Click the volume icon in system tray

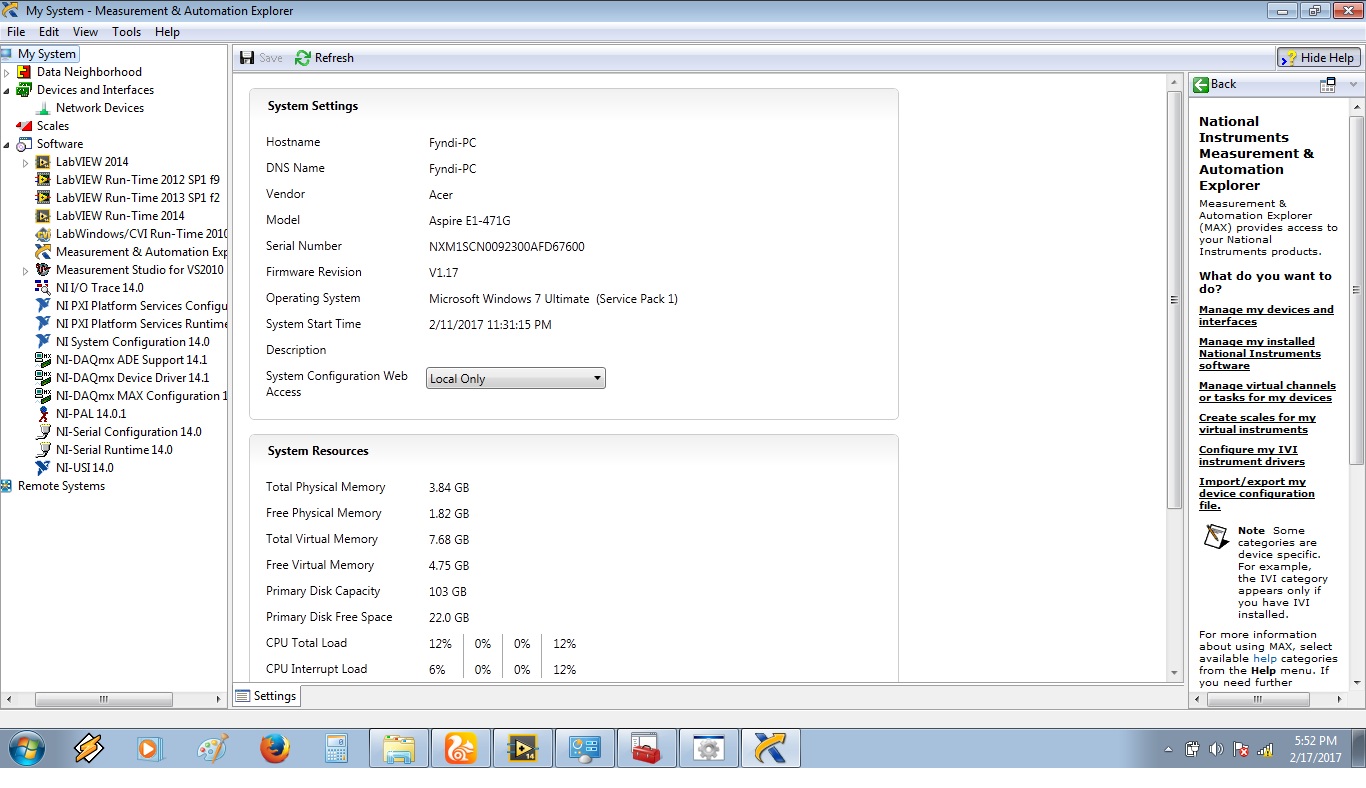coord(1216,749)
